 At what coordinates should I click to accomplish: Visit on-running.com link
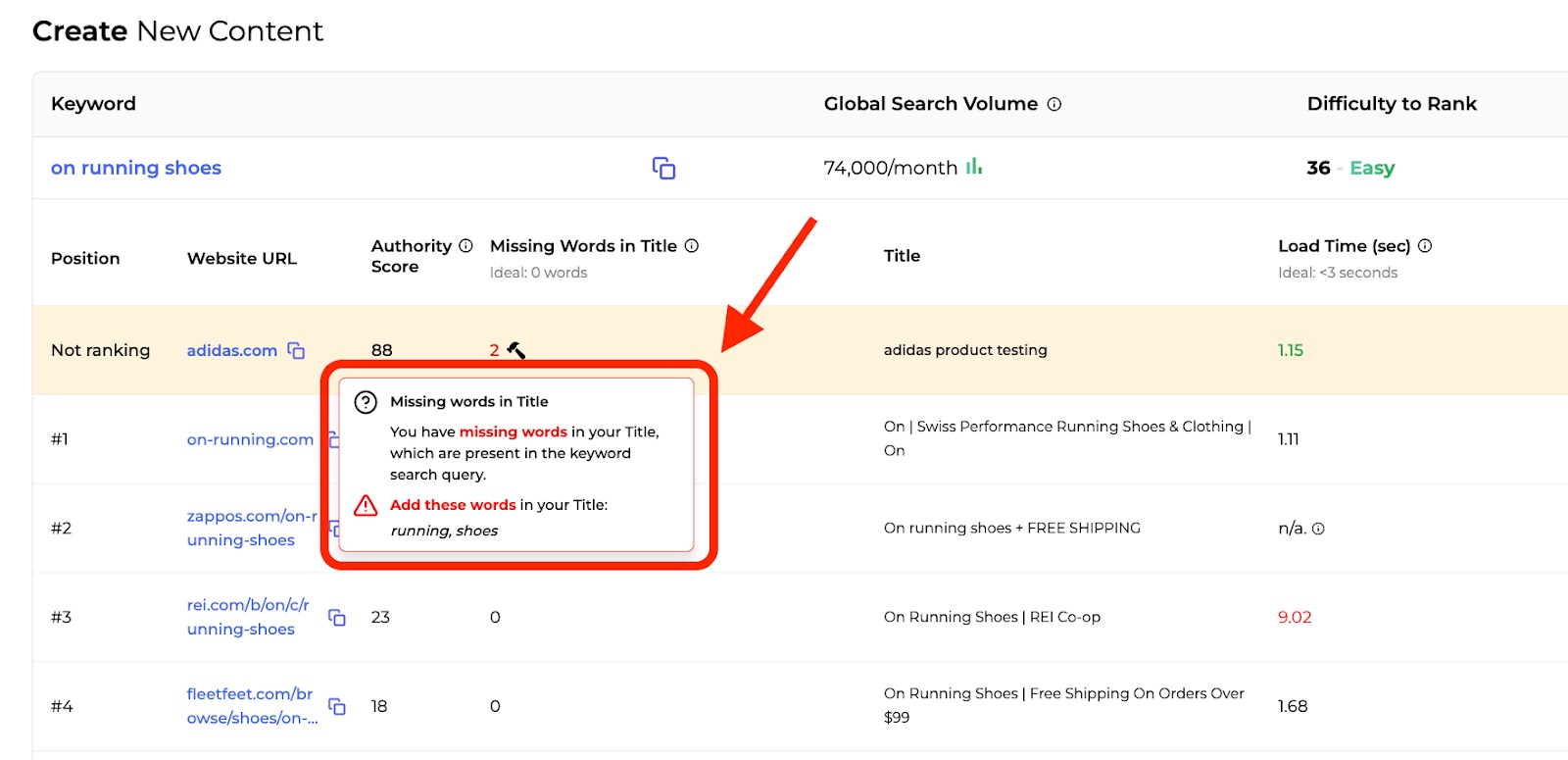pyautogui.click(x=250, y=439)
